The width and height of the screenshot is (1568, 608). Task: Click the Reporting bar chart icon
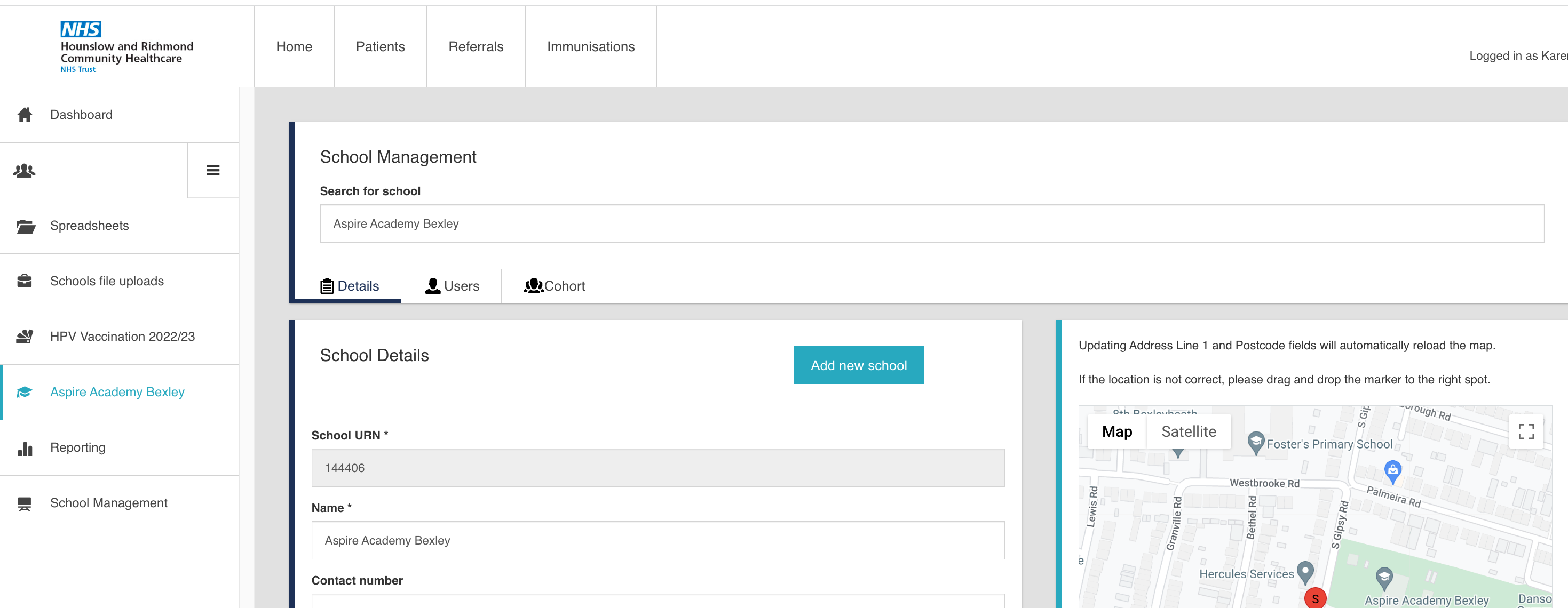click(25, 448)
